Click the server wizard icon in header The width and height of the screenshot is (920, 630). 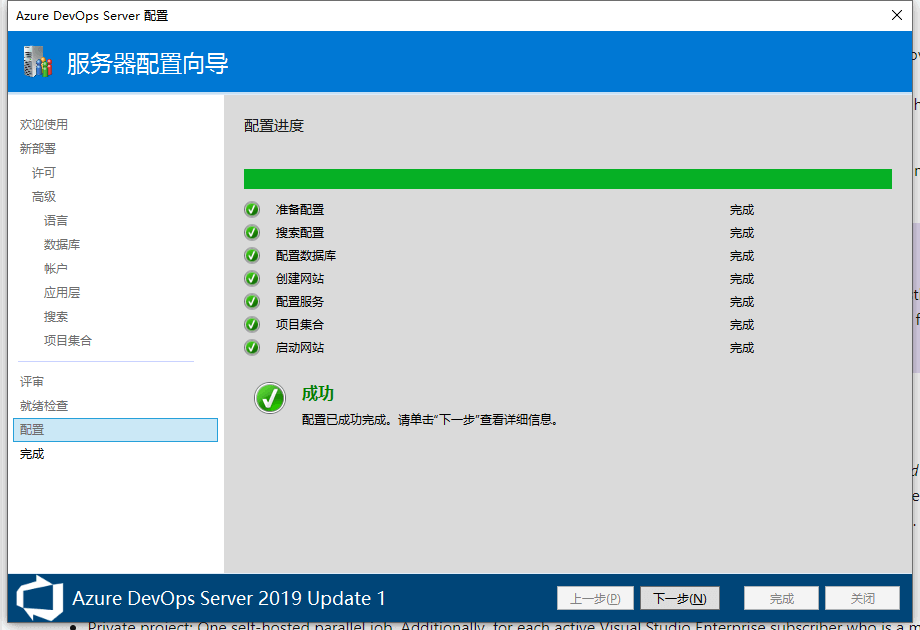[x=37, y=62]
